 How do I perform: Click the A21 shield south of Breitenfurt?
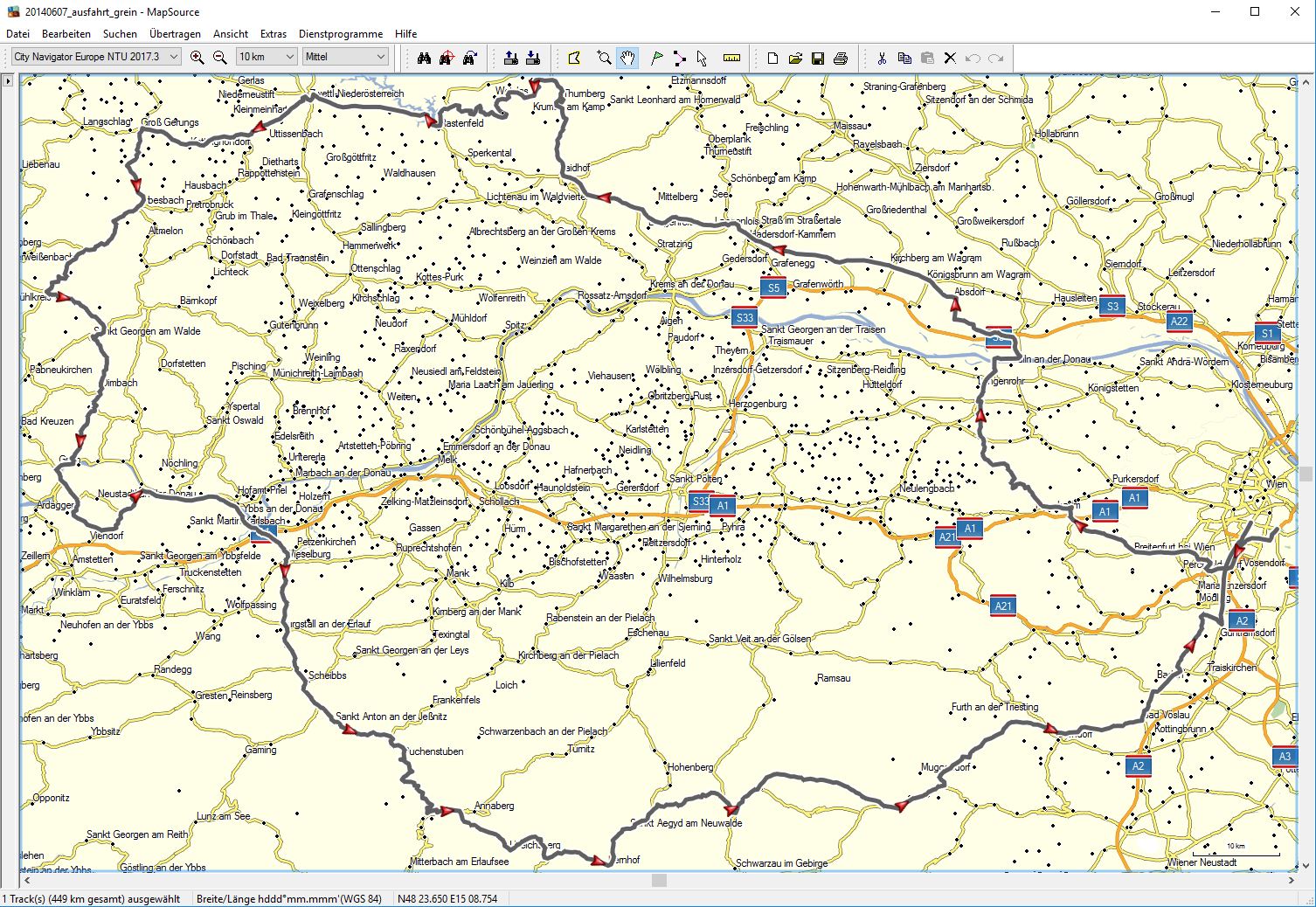coord(1003,606)
